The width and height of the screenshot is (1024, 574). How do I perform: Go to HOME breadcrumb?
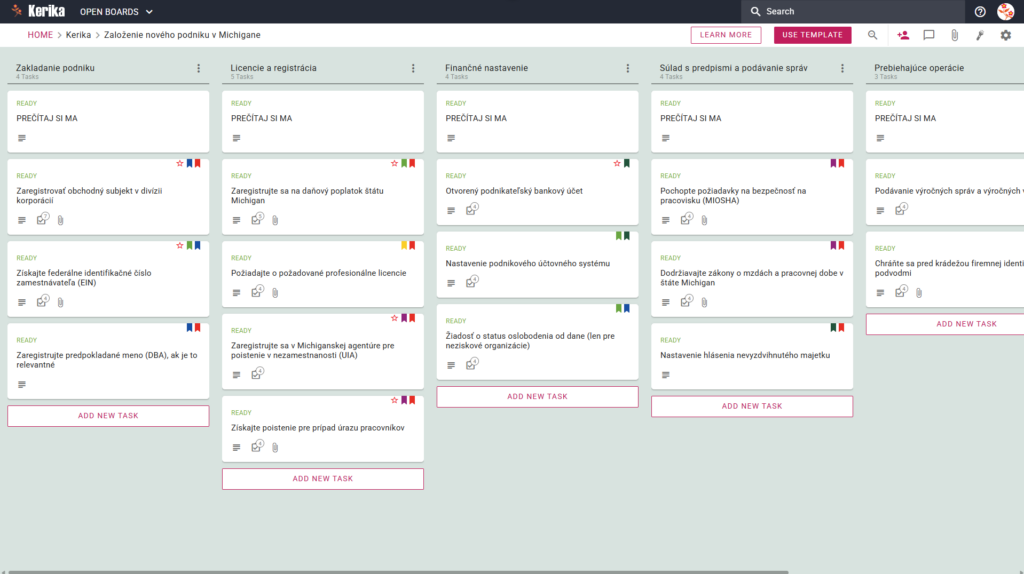(40, 35)
